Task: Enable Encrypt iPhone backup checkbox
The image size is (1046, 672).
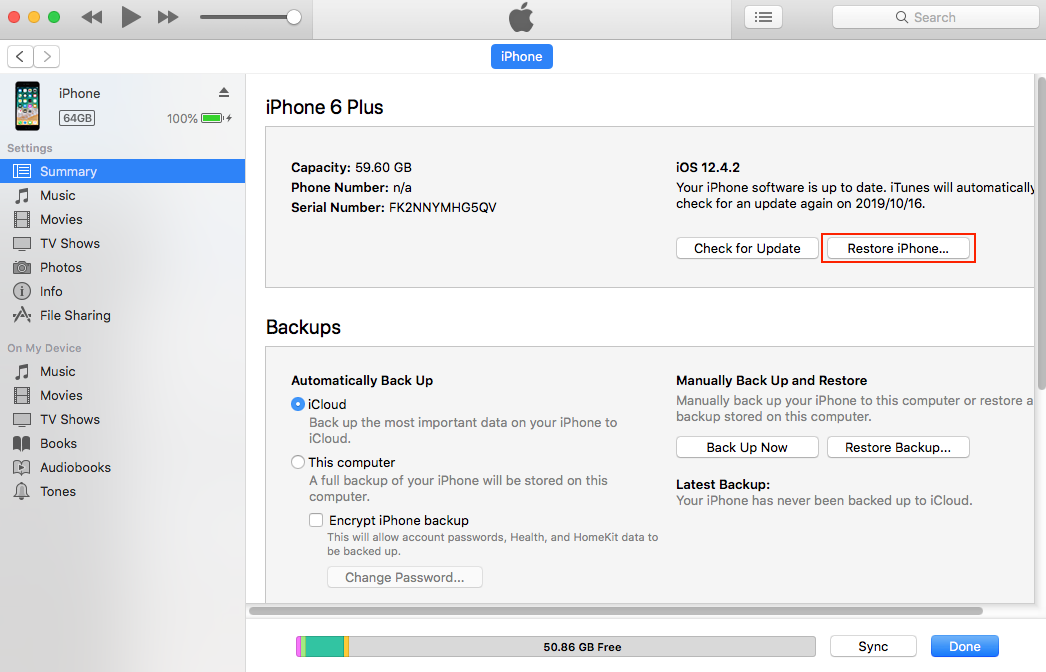Action: coord(316,520)
